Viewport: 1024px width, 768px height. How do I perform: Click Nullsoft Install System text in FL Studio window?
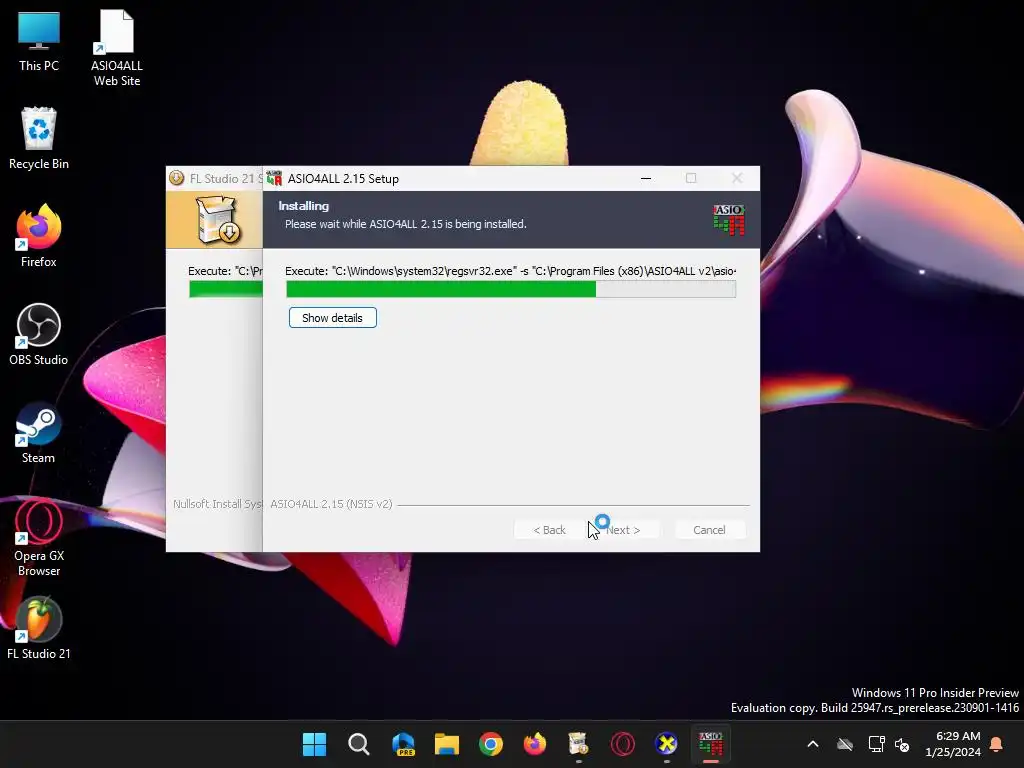coord(217,504)
